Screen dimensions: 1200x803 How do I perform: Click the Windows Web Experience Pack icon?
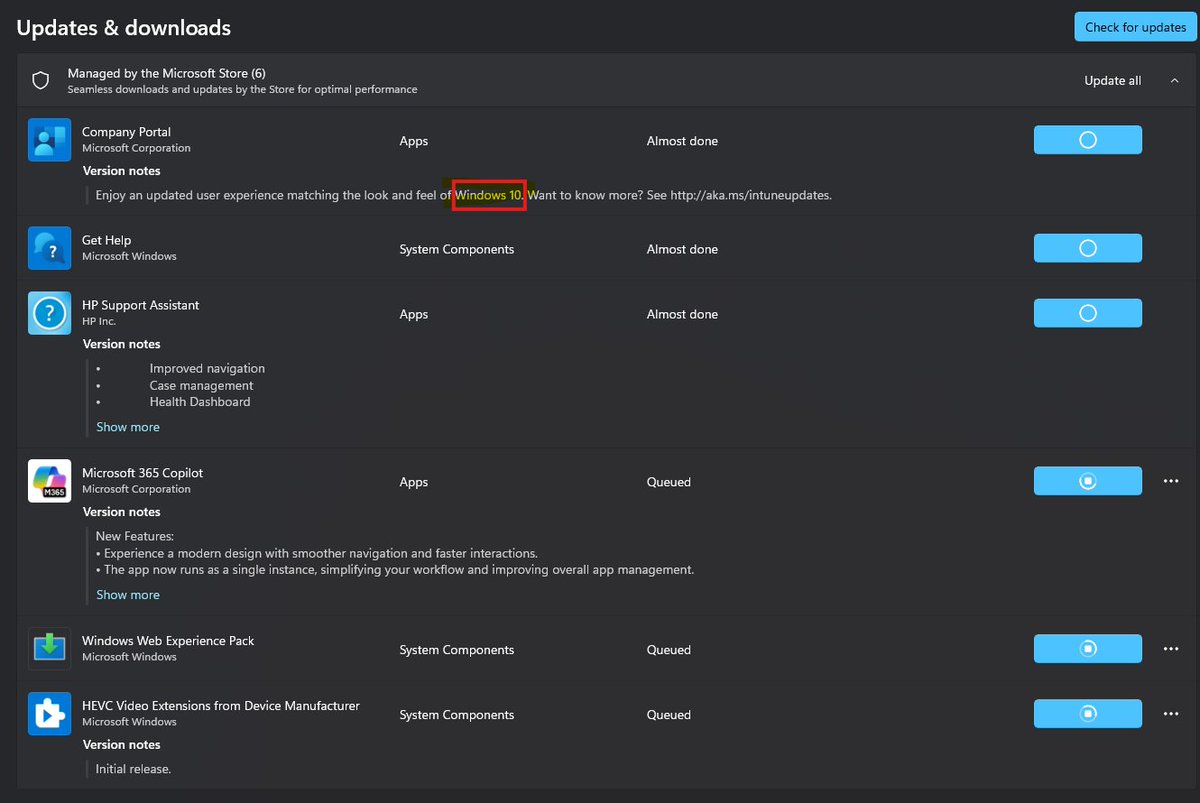point(49,649)
